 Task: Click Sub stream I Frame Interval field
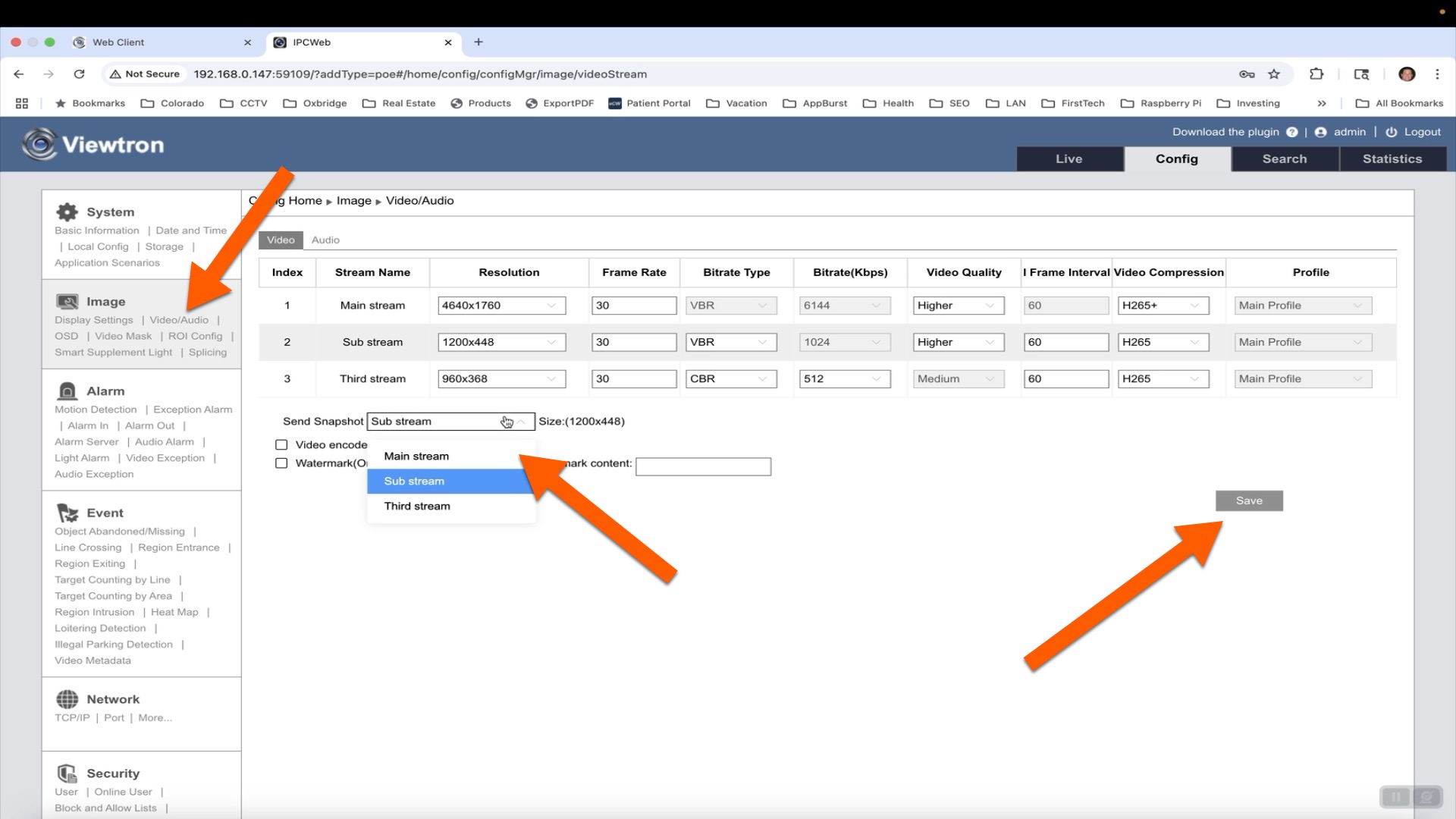(x=1066, y=342)
